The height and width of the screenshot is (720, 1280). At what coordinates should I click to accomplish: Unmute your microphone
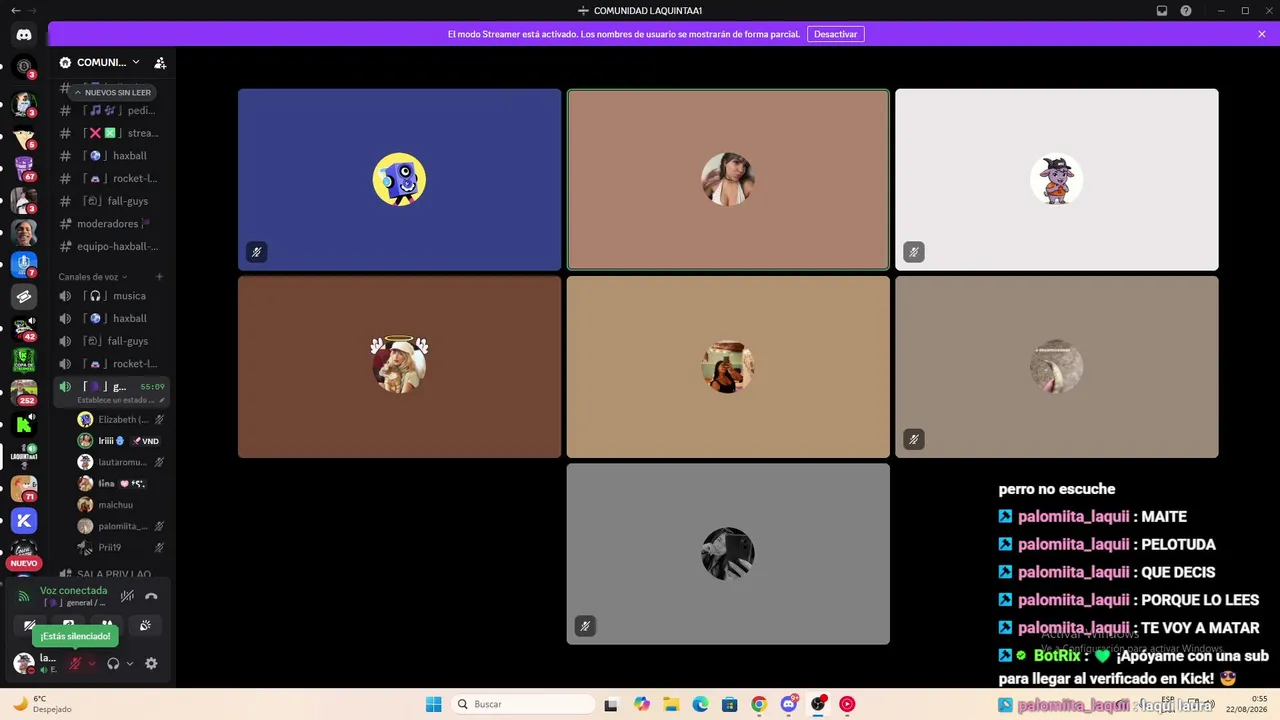[75, 663]
